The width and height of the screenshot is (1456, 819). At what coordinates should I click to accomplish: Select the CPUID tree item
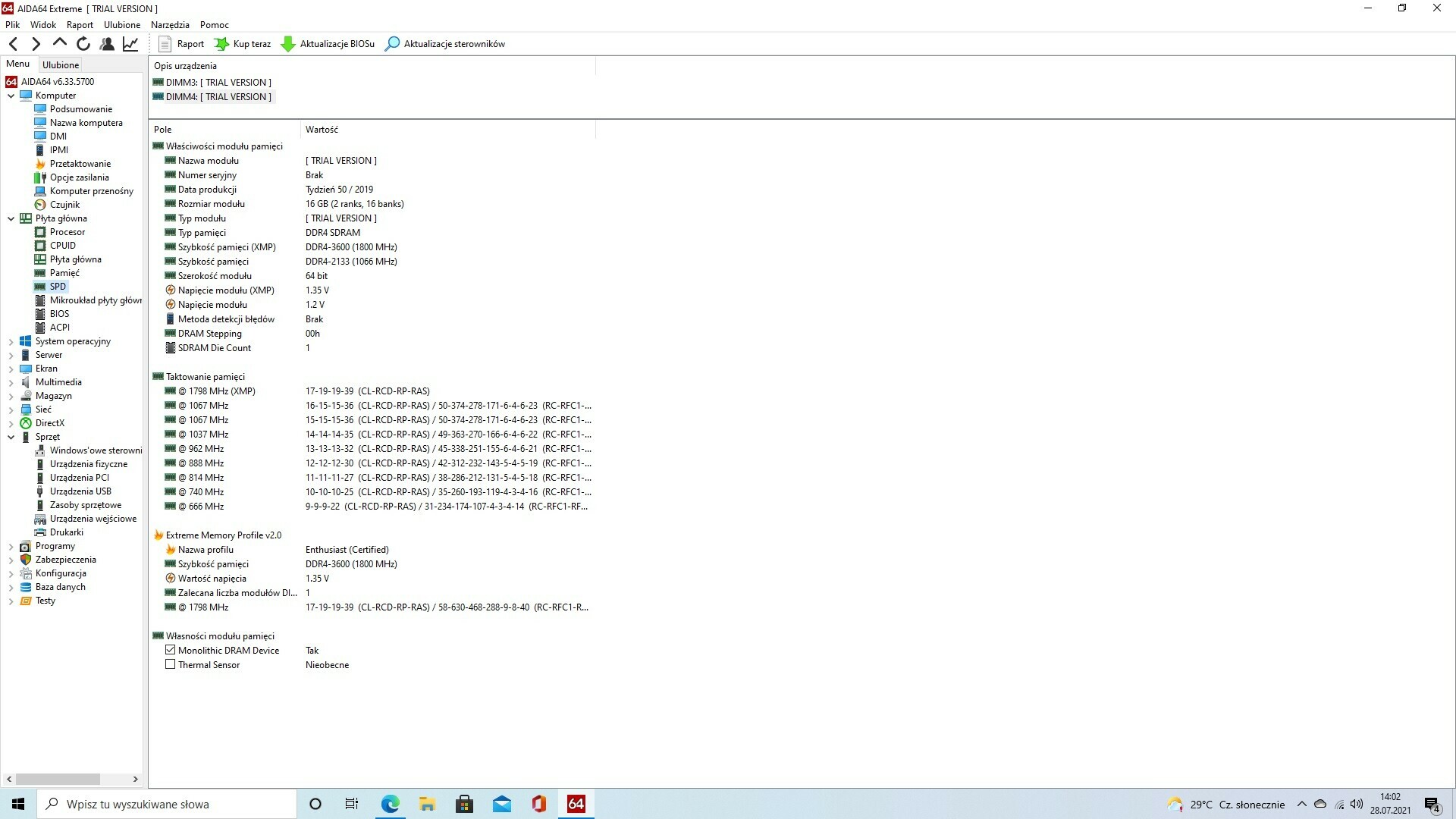tap(62, 246)
